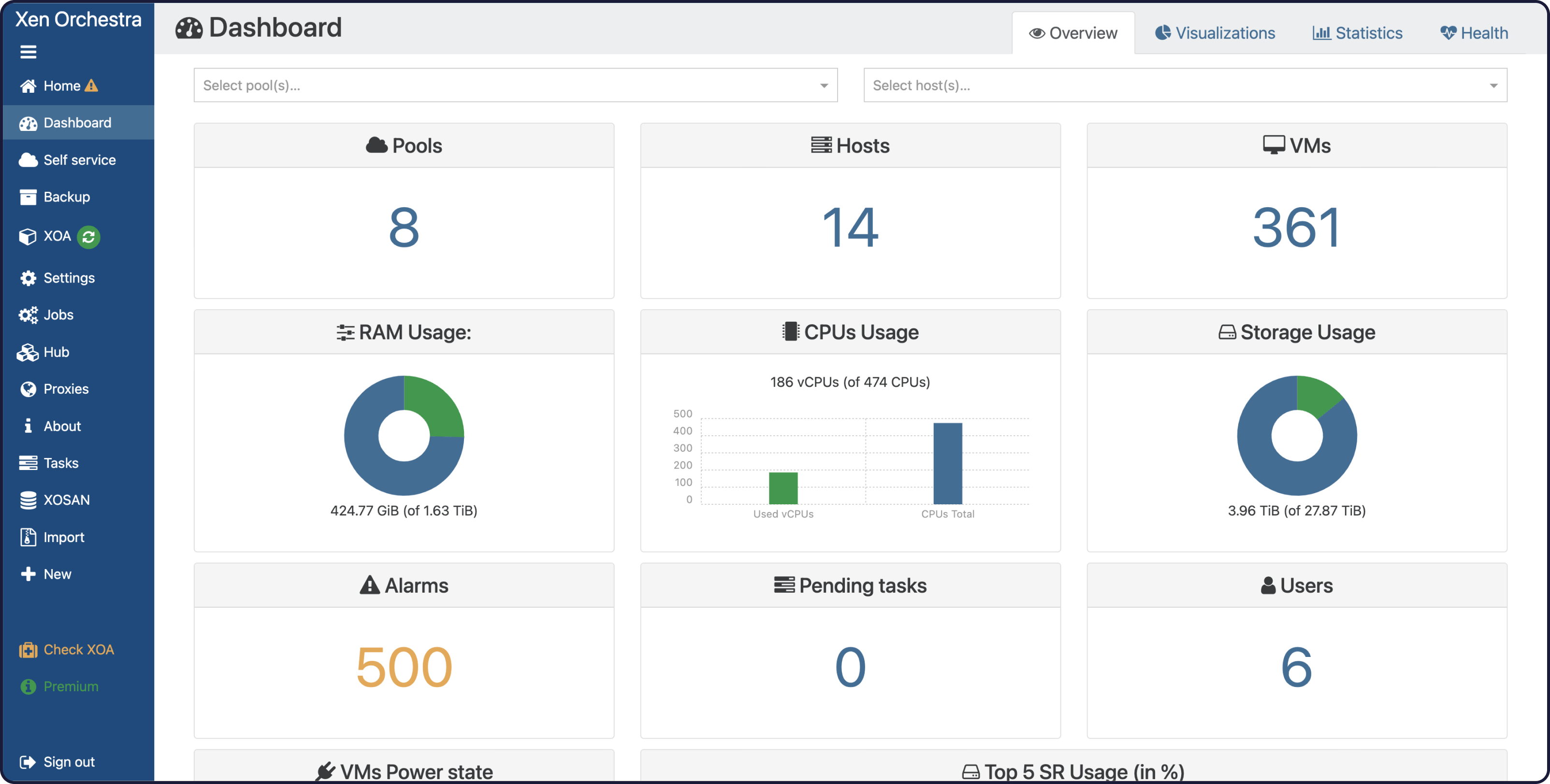Click the Import file icon
The image size is (1550, 784).
28,537
